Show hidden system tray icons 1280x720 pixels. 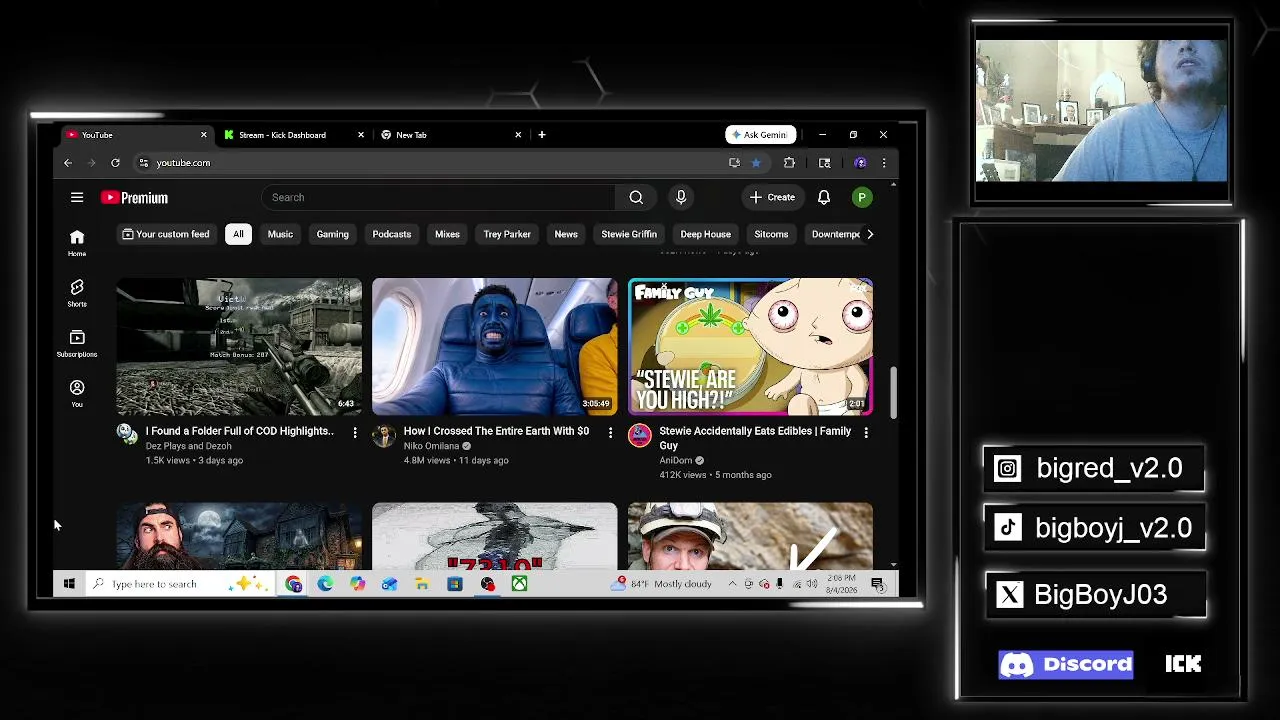[x=732, y=584]
